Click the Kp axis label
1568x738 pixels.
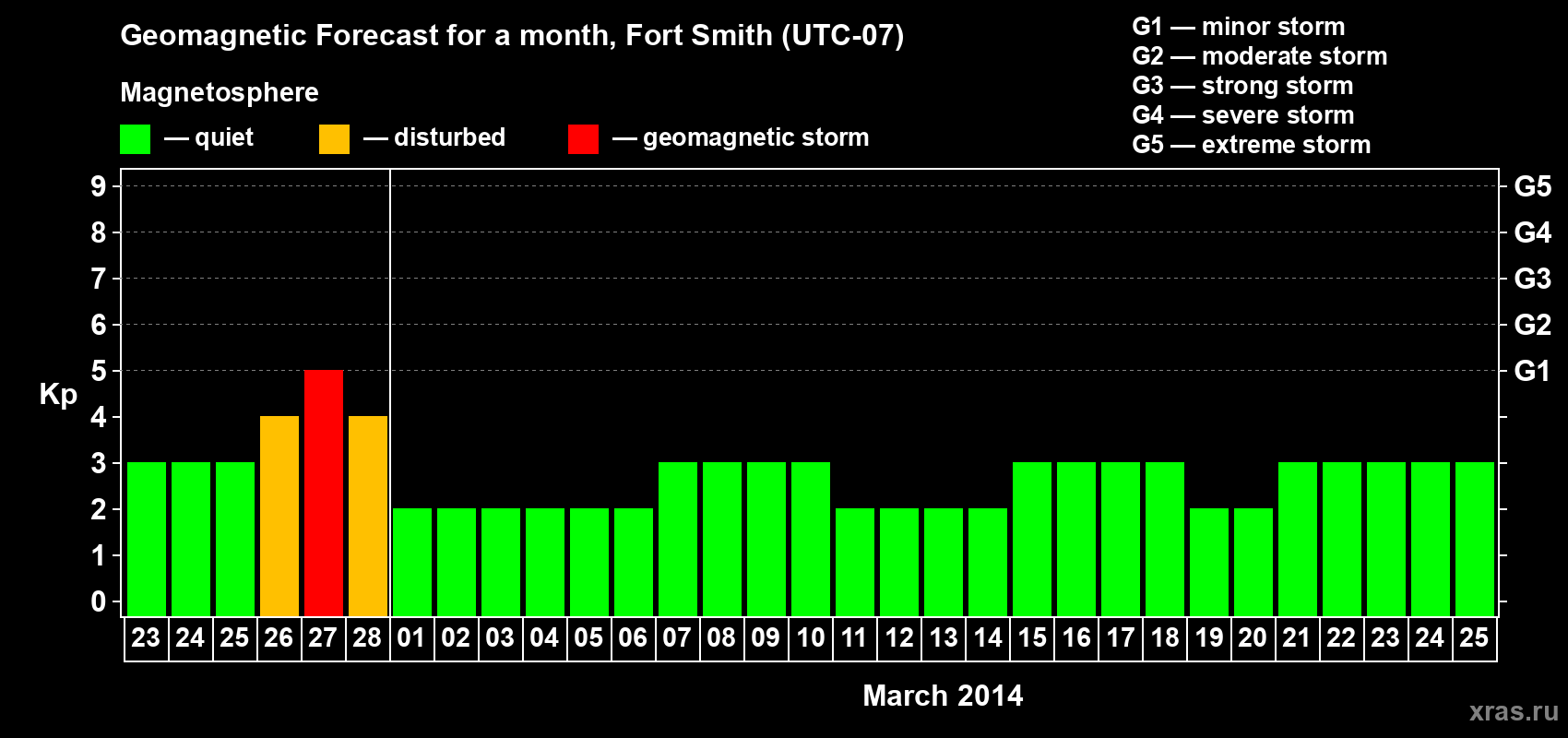(58, 395)
